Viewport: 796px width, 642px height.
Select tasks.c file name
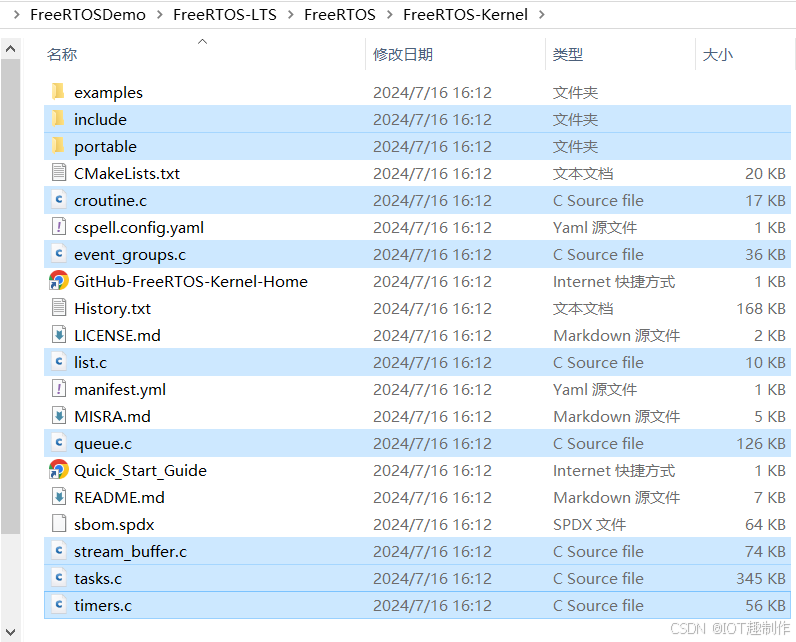coord(98,578)
